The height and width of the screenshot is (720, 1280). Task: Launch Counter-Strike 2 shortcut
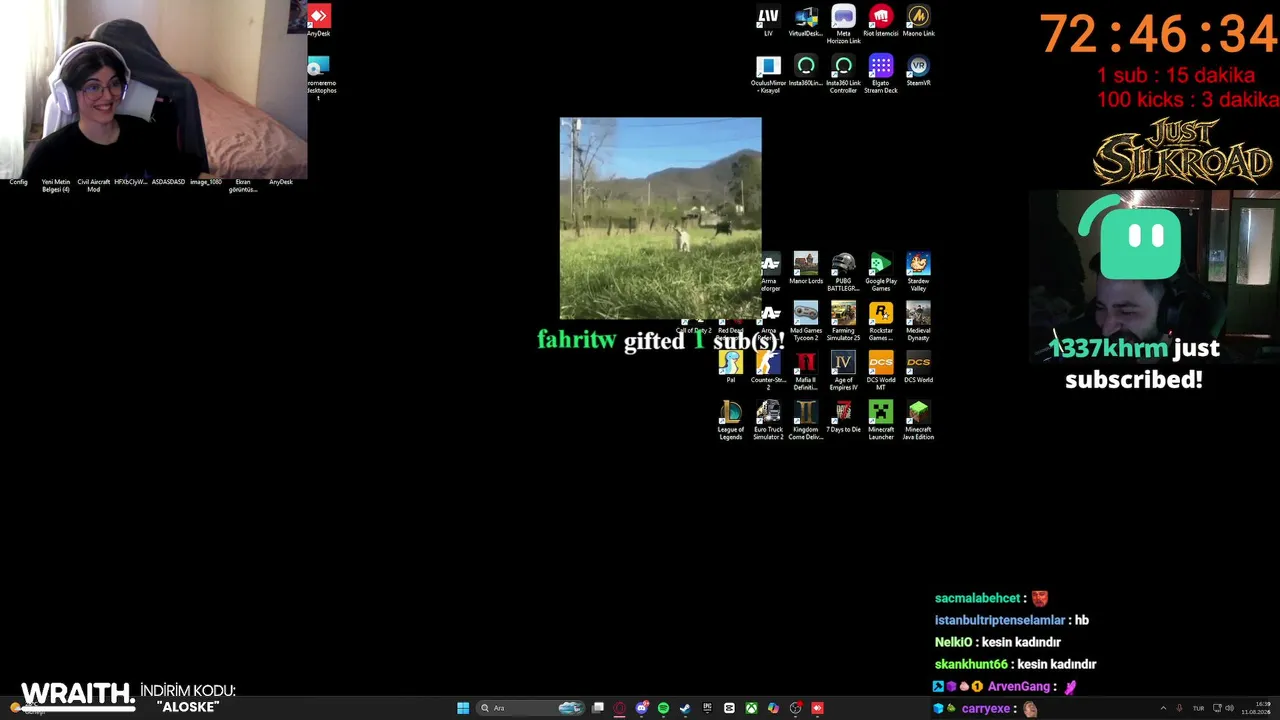(x=768, y=370)
